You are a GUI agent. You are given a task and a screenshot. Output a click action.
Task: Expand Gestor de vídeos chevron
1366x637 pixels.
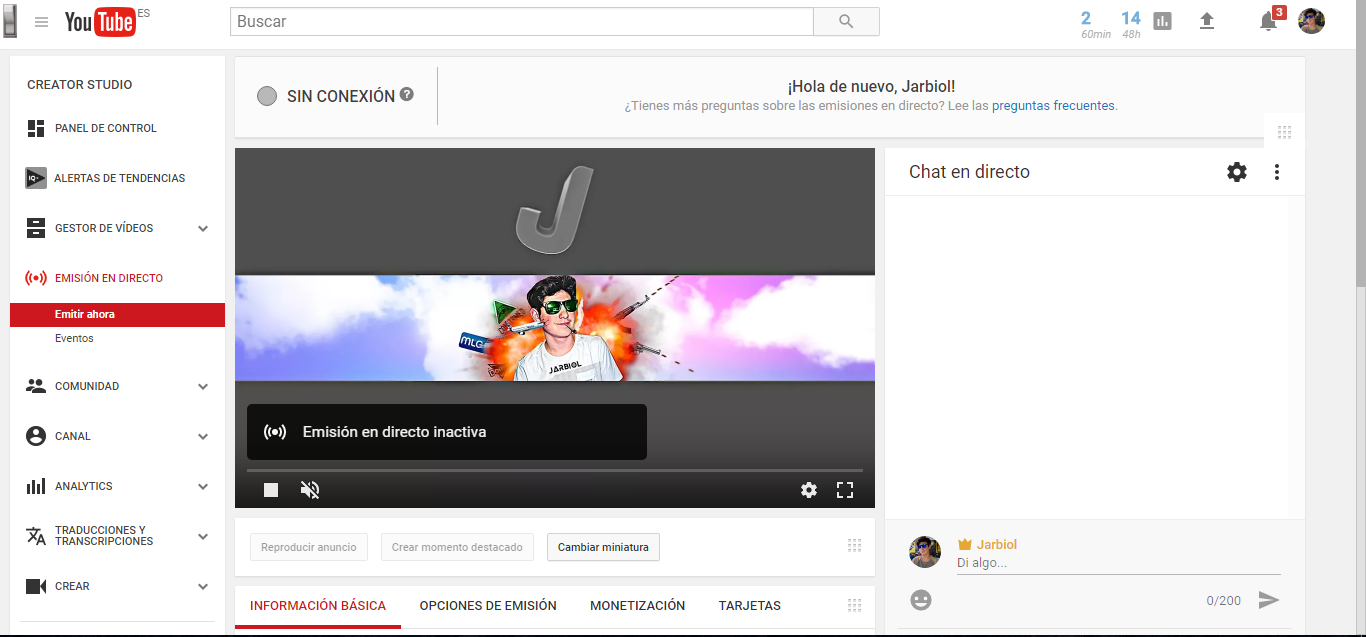203,229
